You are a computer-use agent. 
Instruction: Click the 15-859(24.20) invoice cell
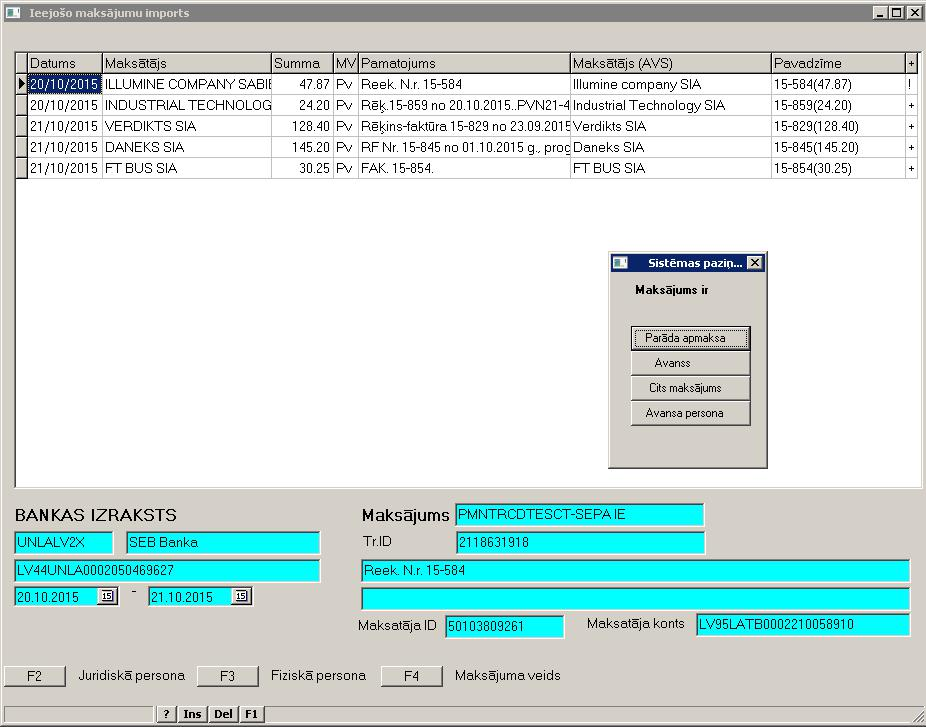(838, 105)
